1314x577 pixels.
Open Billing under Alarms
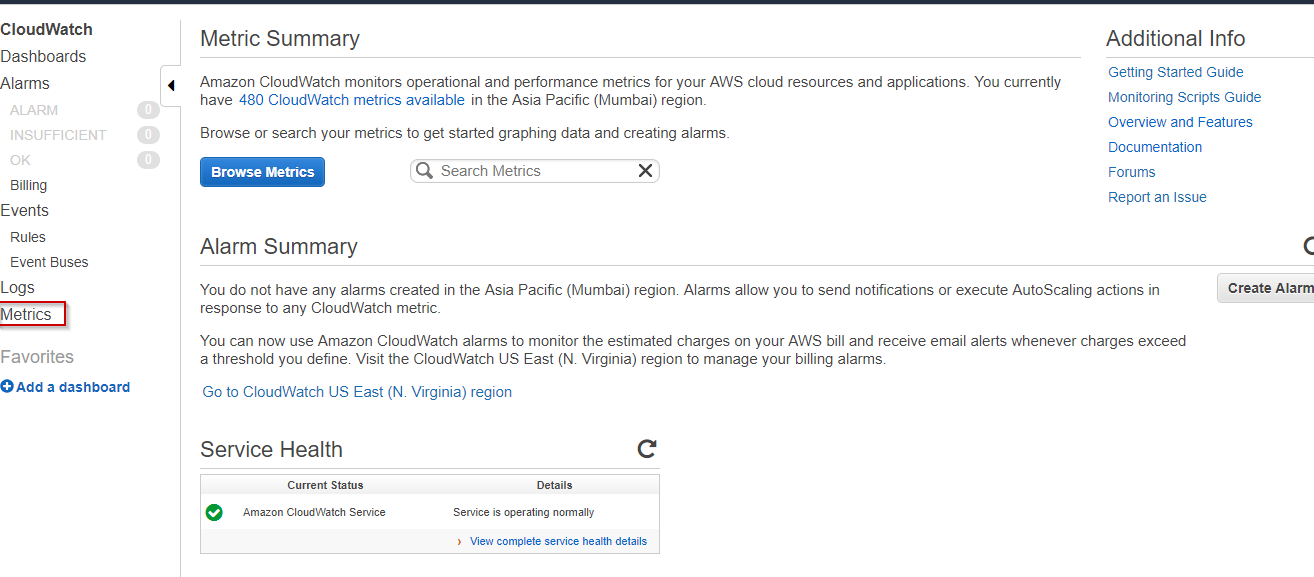28,185
